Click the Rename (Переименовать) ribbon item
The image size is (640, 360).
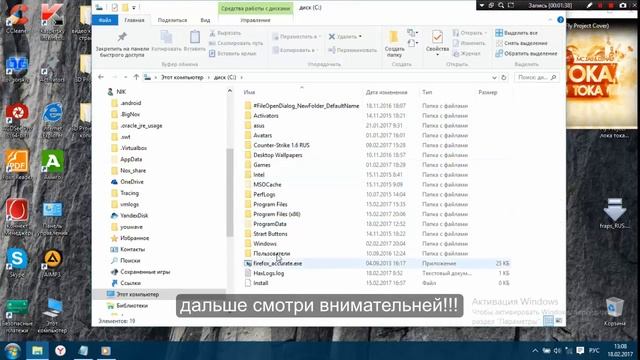click(353, 50)
